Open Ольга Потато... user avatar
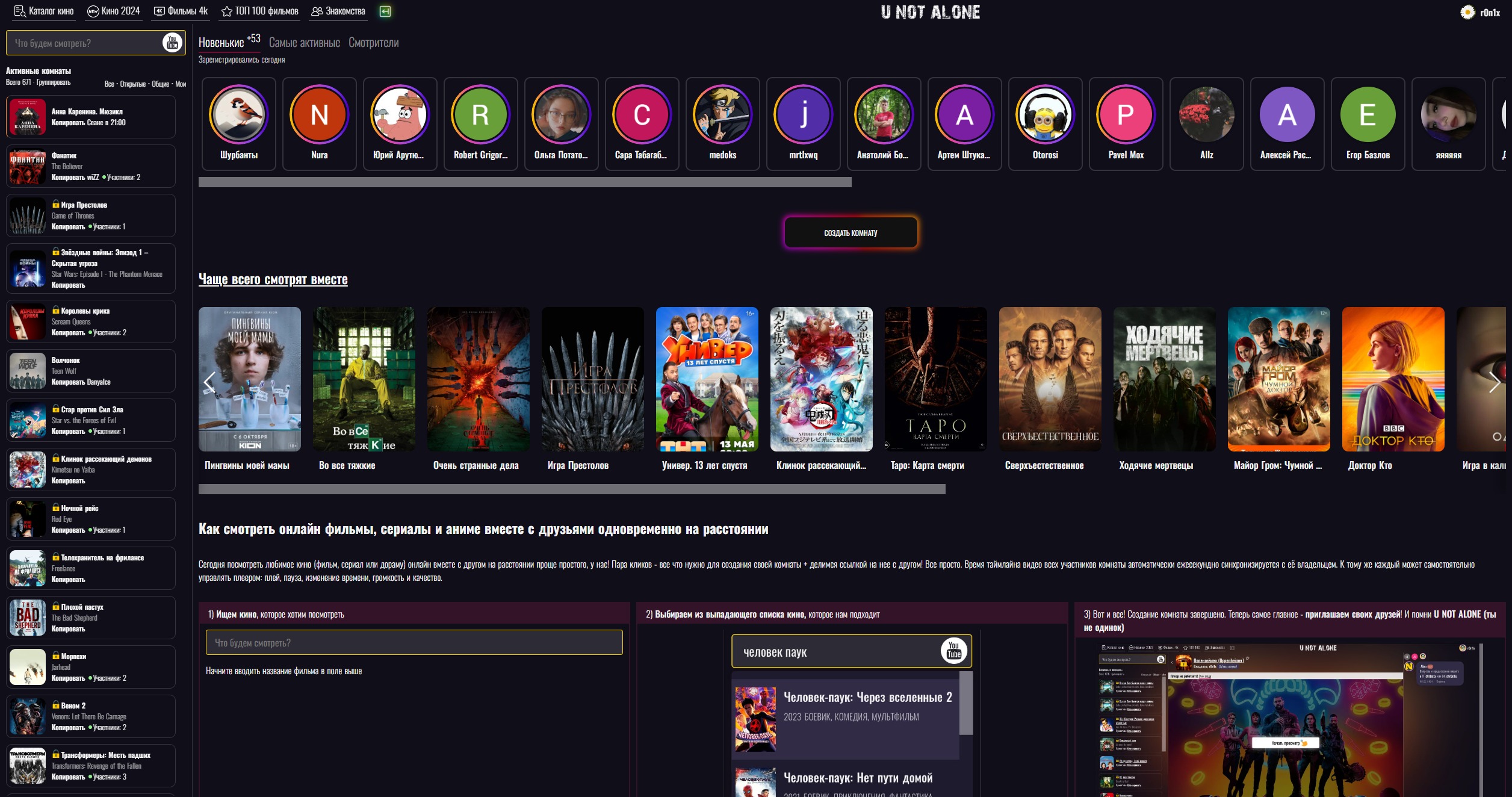Screen dimensions: 1512x797 point(562,114)
